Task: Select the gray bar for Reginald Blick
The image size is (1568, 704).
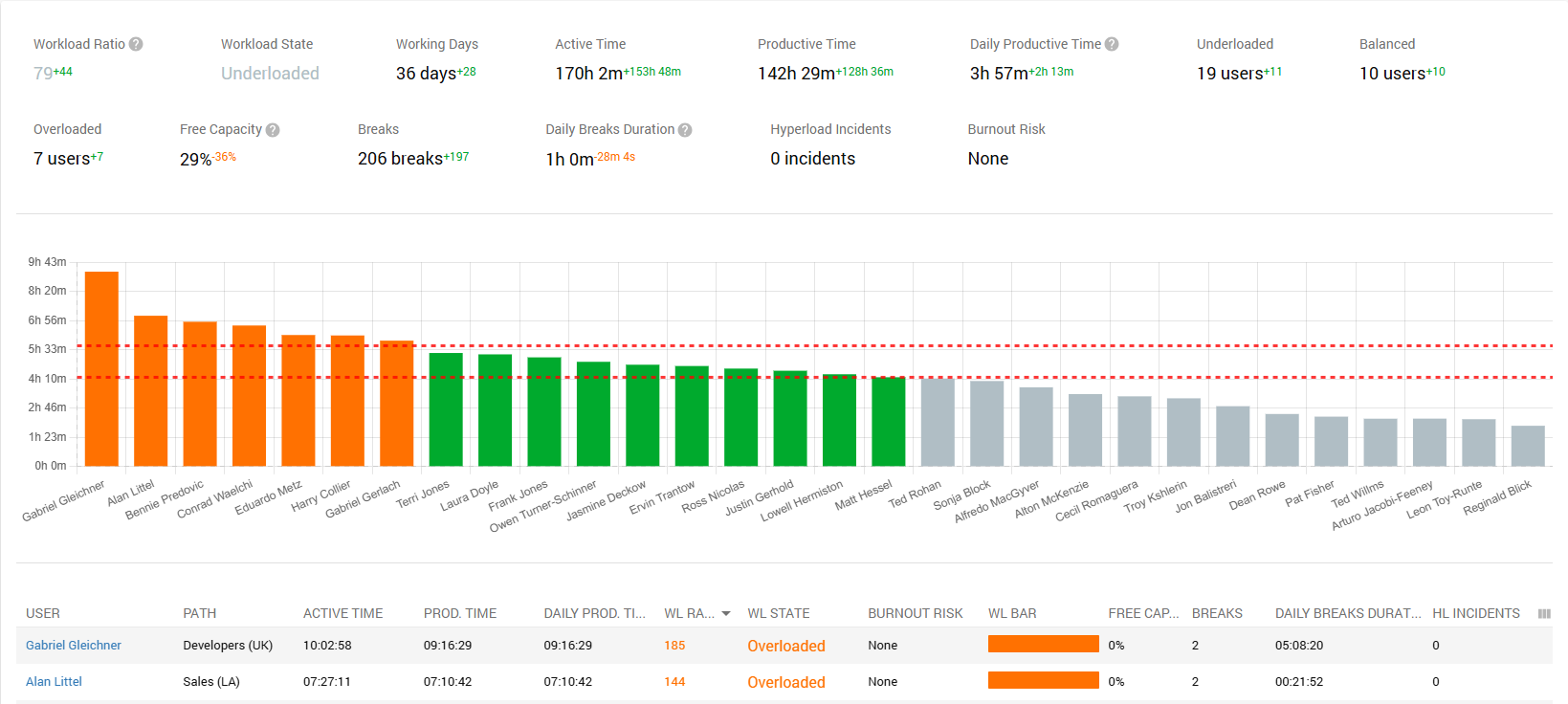Action: click(1528, 446)
